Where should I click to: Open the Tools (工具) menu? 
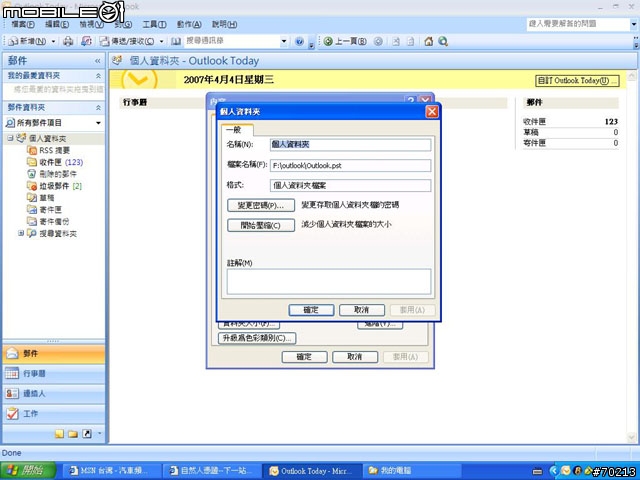coord(154,24)
